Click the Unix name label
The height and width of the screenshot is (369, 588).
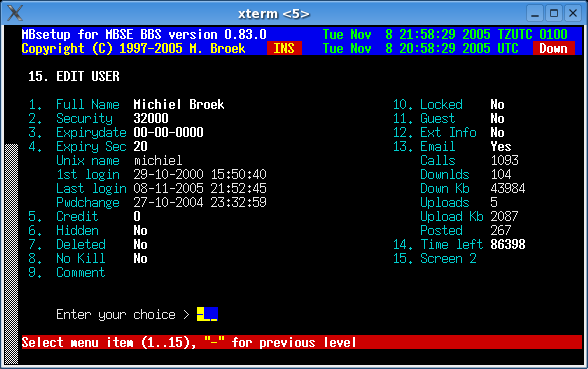click(88, 160)
